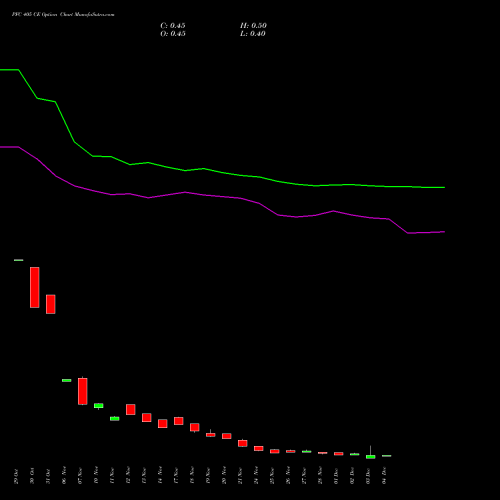
Task: Click the '11 Nov' date label
Action: pyautogui.click(x=112, y=476)
